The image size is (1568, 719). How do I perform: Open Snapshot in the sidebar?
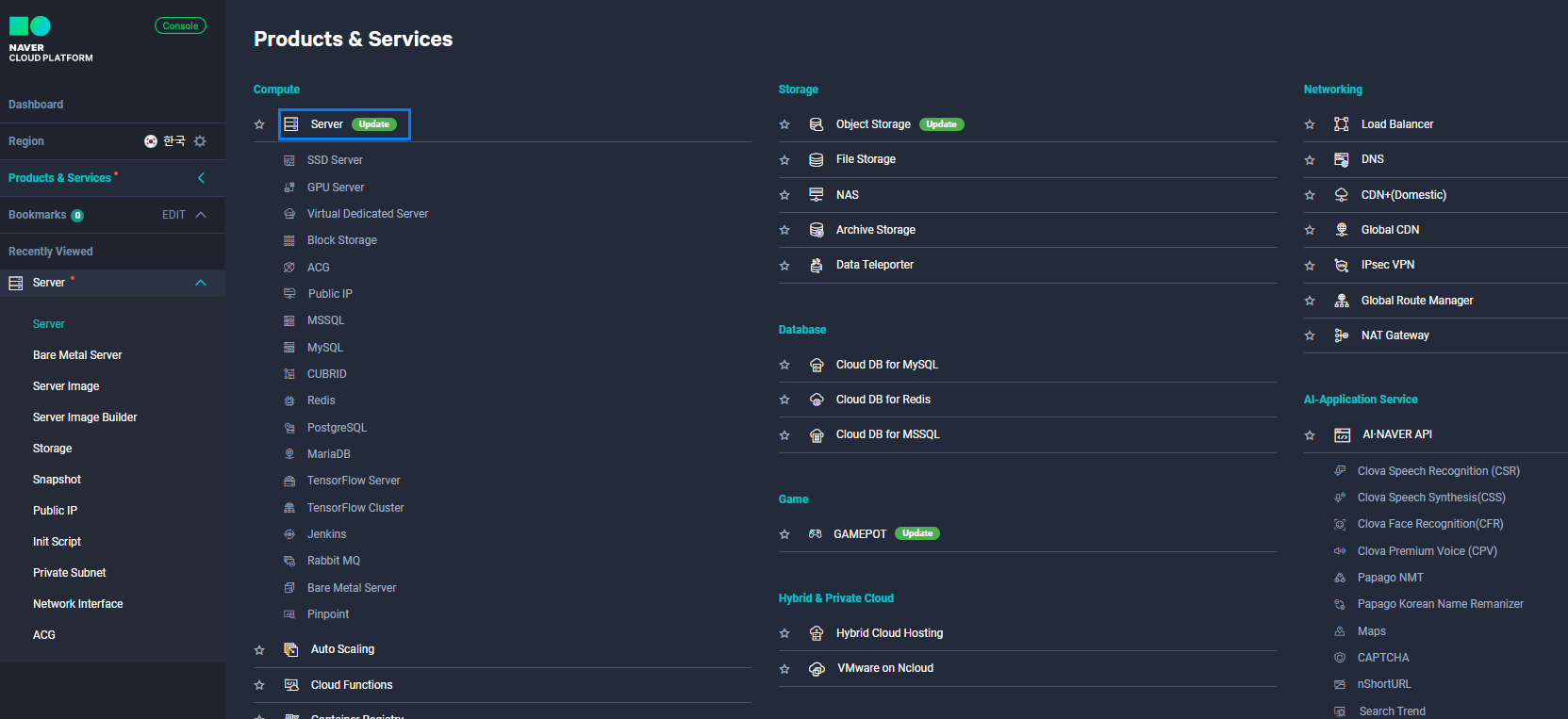[x=57, y=480]
